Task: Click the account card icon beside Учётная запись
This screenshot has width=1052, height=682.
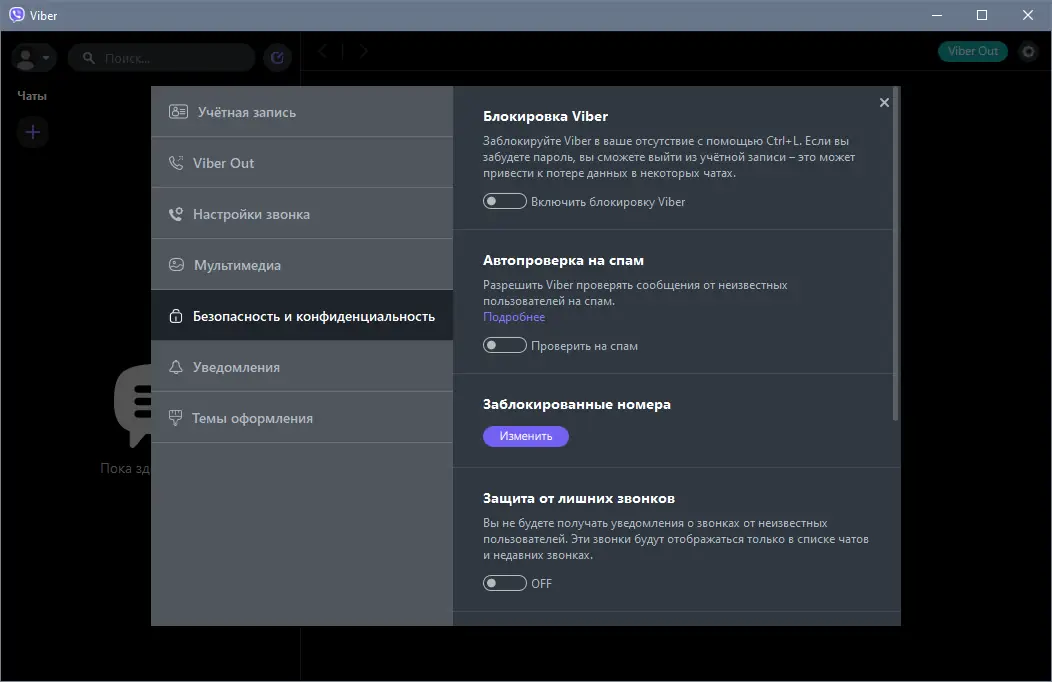Action: 178,112
